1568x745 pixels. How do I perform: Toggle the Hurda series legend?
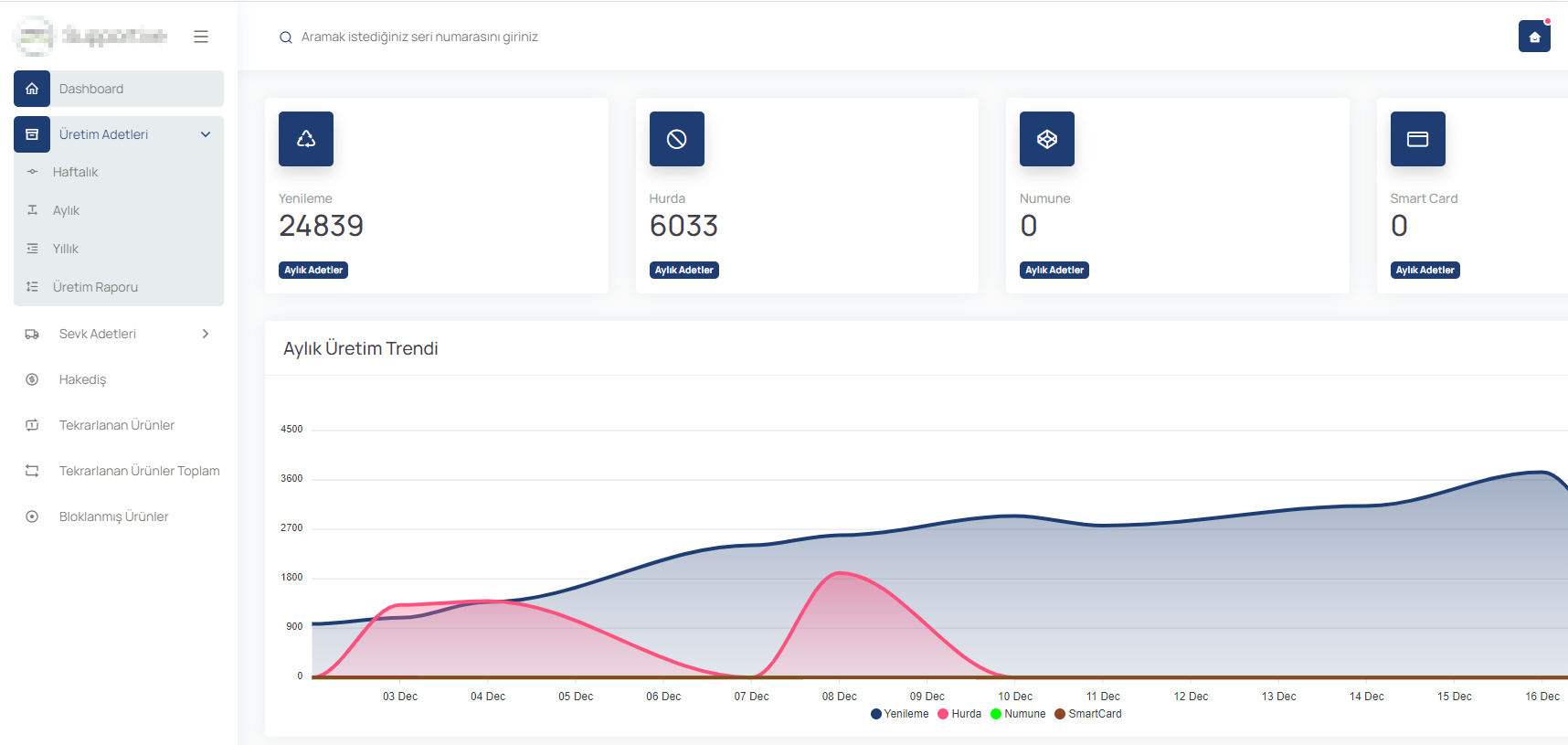coord(959,714)
